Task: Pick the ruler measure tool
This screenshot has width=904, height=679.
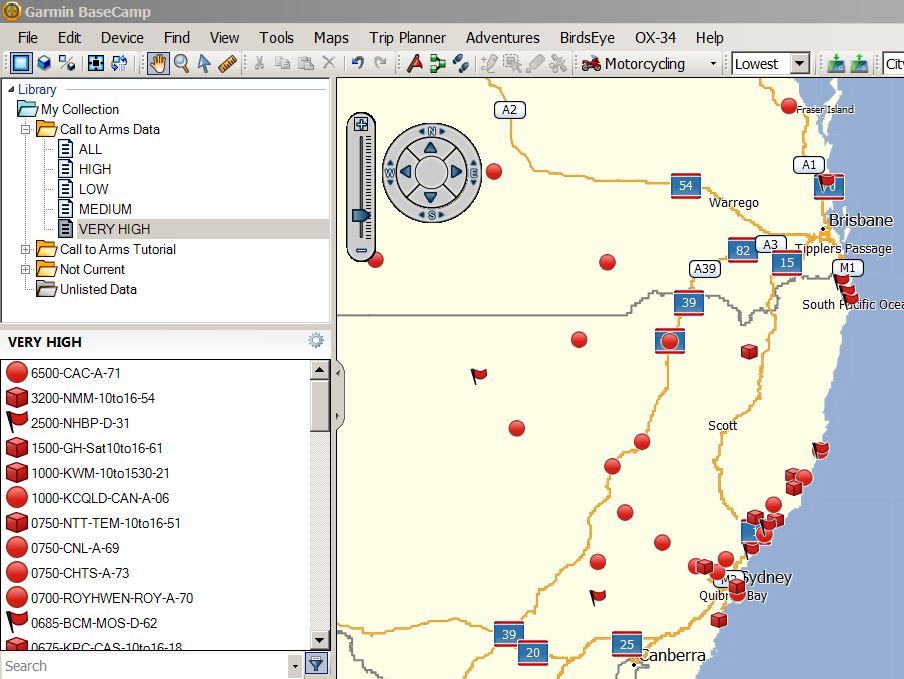Action: coord(228,63)
